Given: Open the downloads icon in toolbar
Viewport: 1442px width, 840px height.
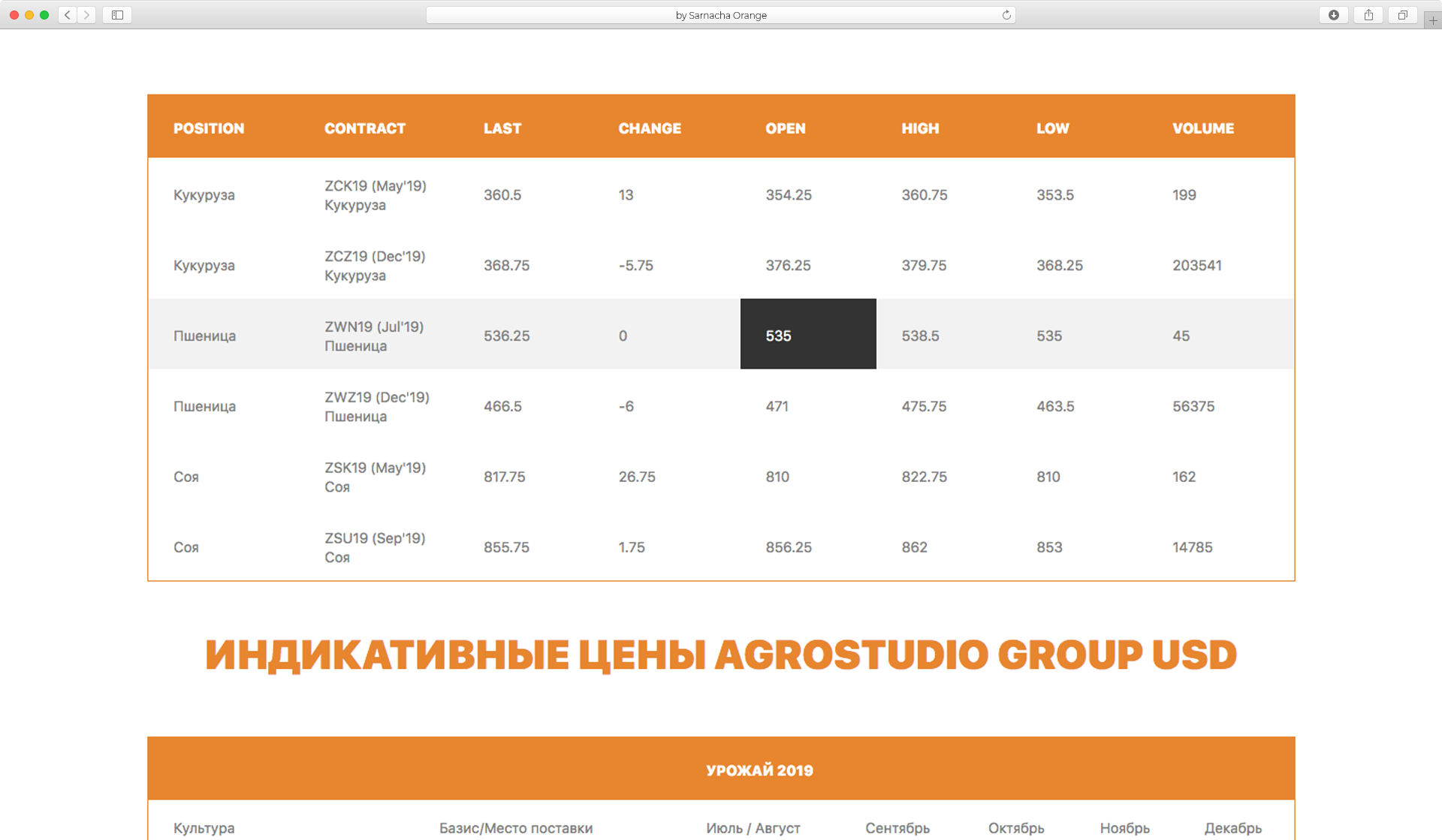Looking at the screenshot, I should [1334, 15].
